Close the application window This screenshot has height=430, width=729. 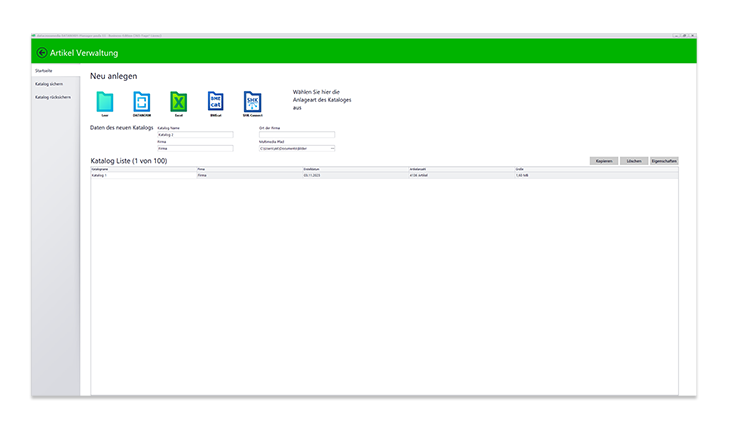(692, 35)
